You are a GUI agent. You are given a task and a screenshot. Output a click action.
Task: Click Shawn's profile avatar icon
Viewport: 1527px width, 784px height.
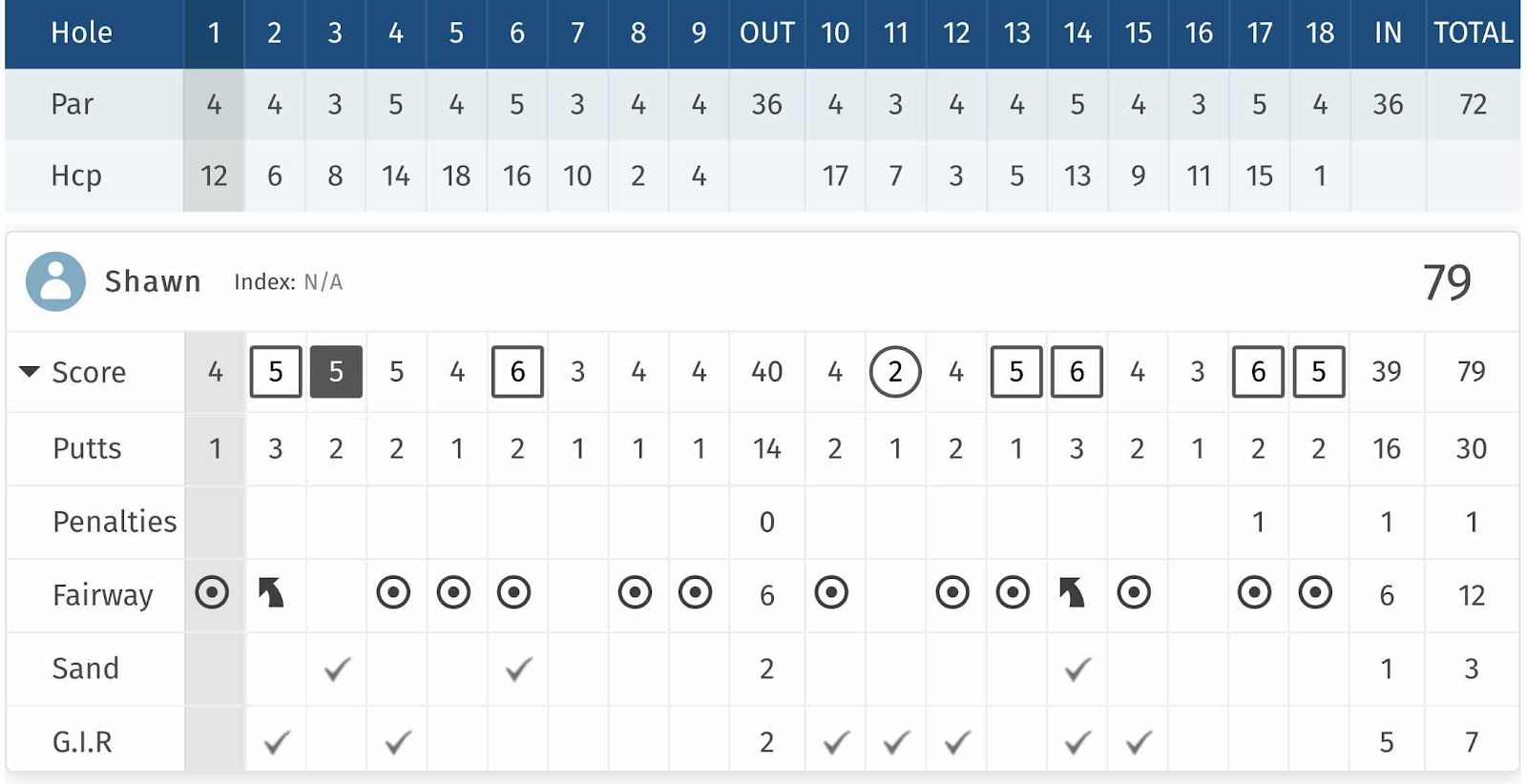pyautogui.click(x=55, y=281)
